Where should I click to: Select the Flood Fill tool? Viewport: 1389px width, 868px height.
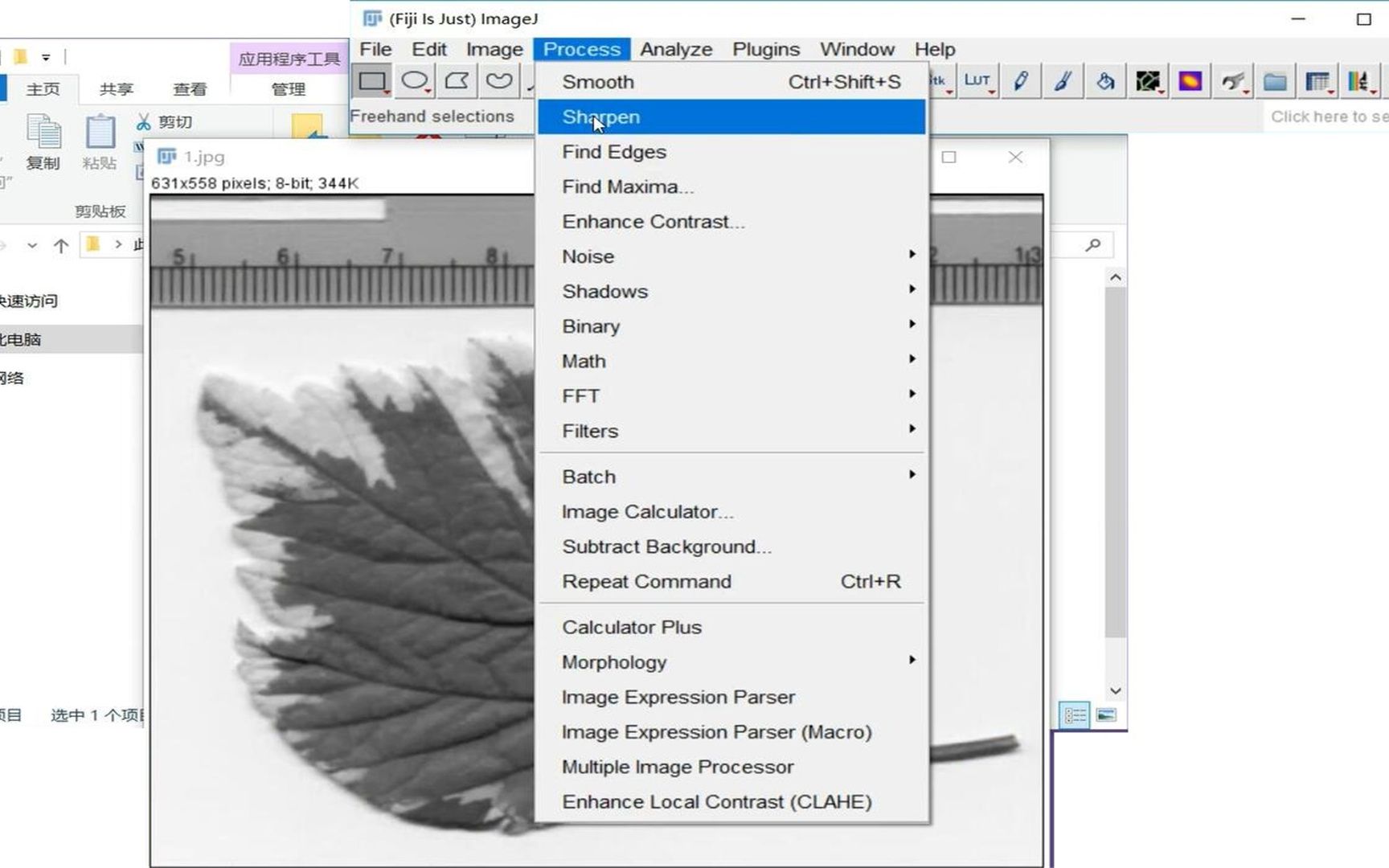tap(1105, 80)
